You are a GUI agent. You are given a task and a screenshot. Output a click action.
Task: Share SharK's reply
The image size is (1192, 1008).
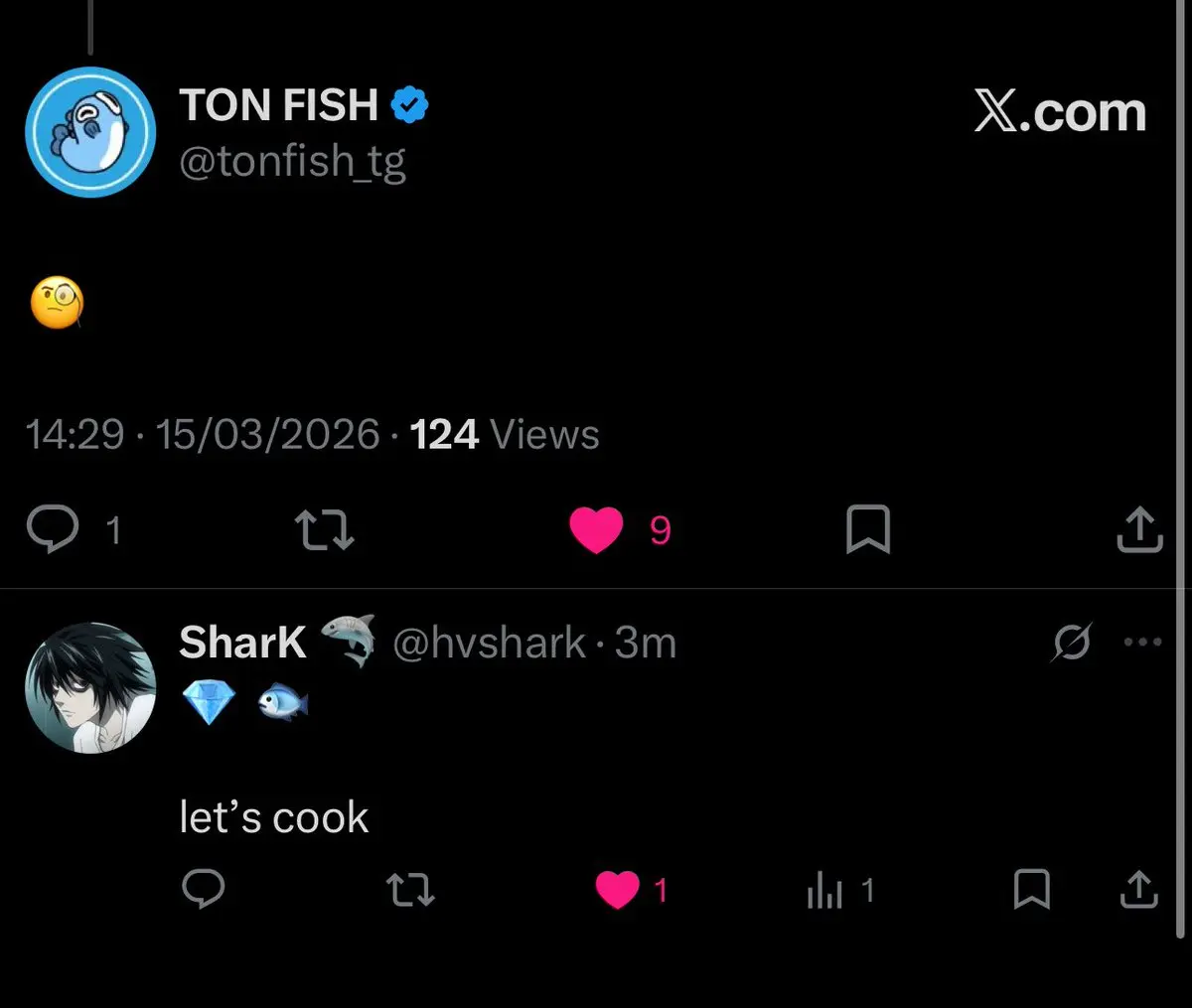click(1138, 889)
